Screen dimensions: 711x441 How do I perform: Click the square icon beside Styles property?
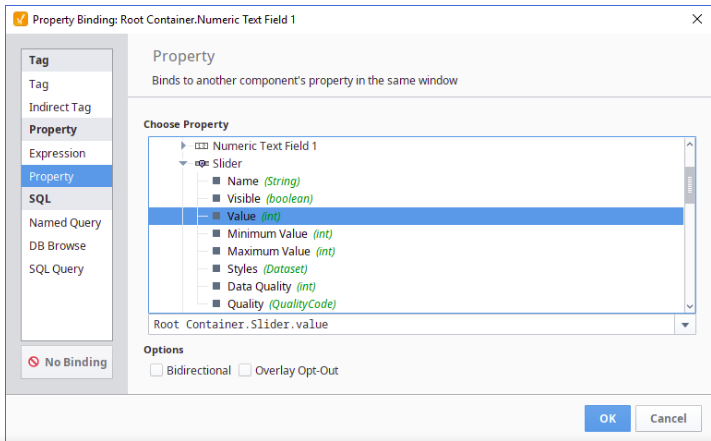point(216,269)
